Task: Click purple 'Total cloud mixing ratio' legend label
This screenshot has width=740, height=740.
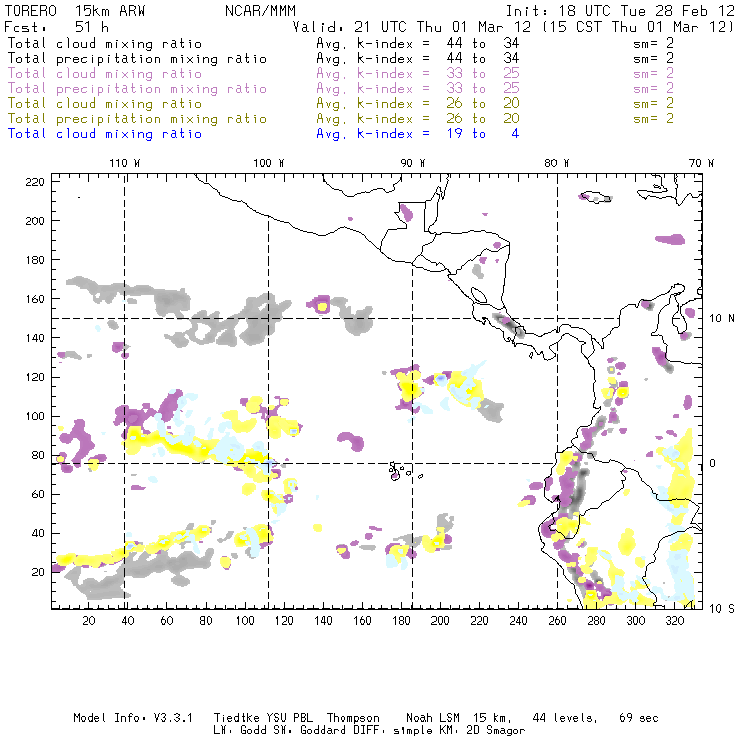Action: [105, 74]
